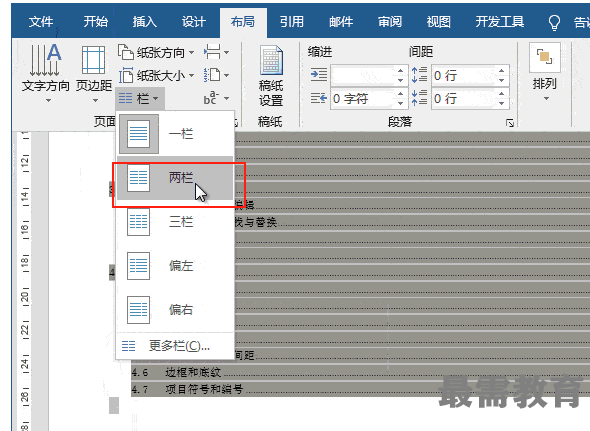Open the line numbers dropdown icon

[216, 75]
